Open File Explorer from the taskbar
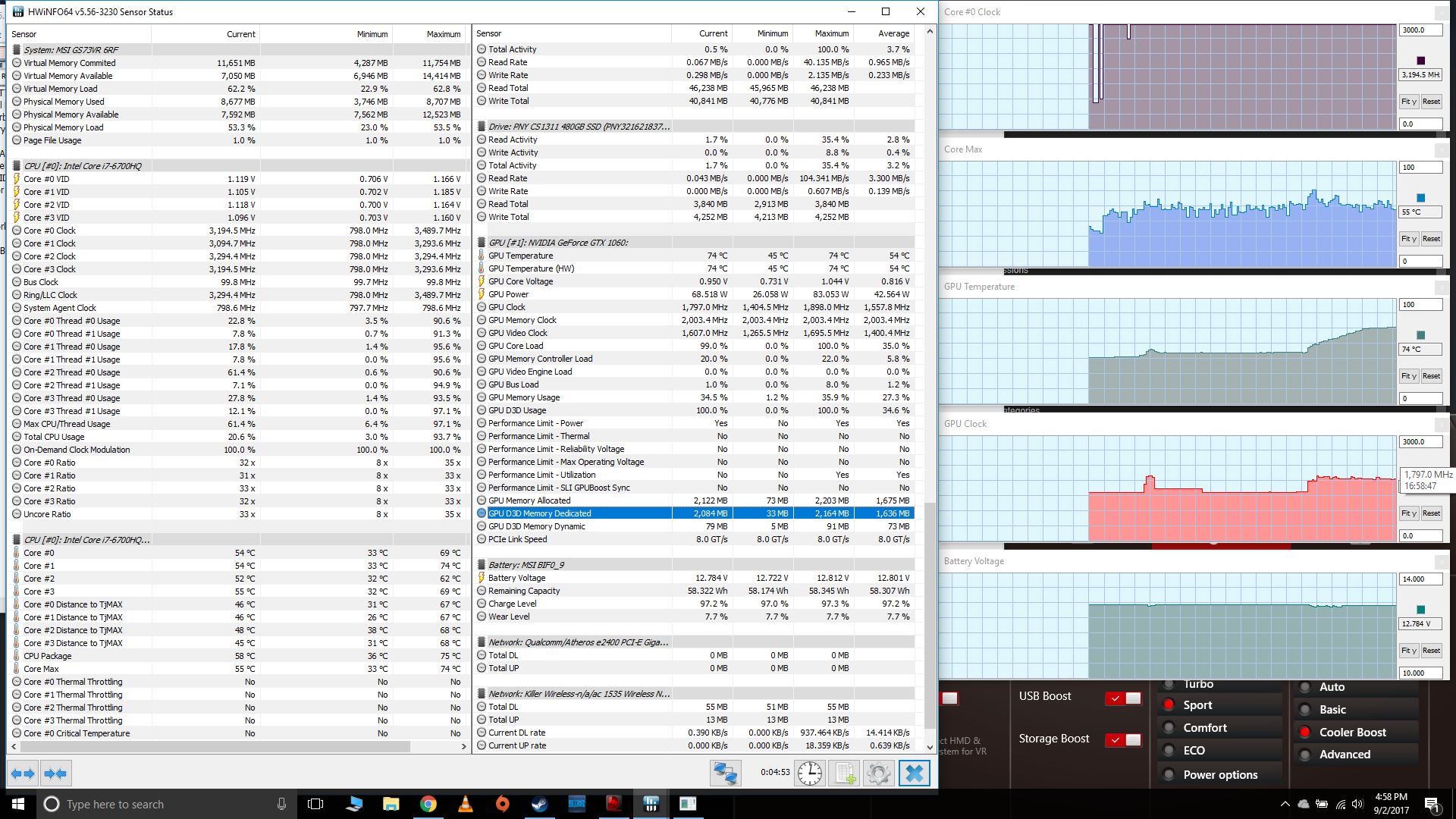This screenshot has width=1456, height=819. pyautogui.click(x=391, y=804)
